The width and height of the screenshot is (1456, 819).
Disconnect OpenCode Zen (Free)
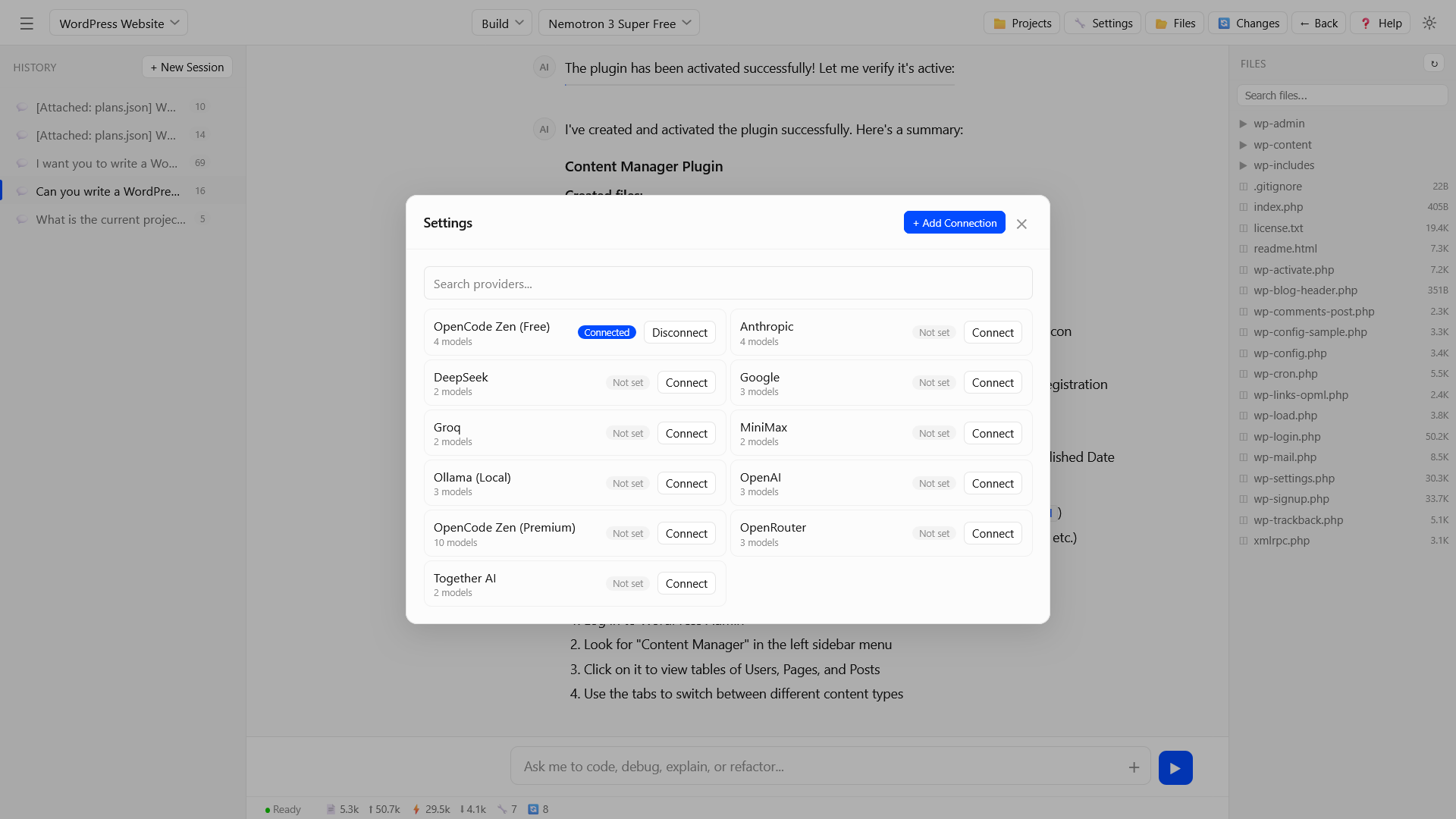679,332
